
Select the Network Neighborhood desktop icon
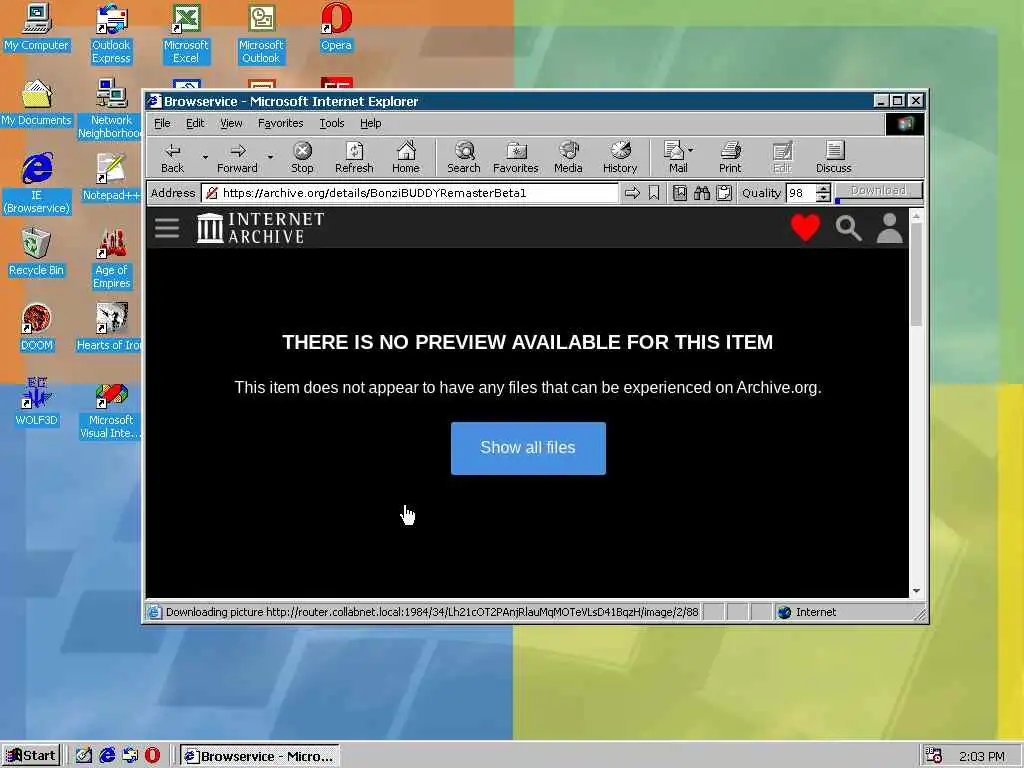[111, 108]
